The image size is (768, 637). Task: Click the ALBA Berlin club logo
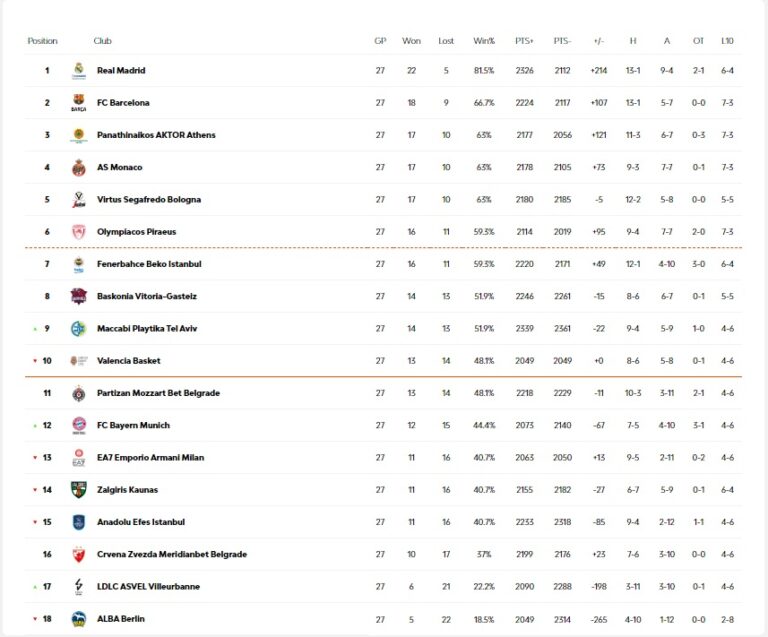click(x=79, y=619)
